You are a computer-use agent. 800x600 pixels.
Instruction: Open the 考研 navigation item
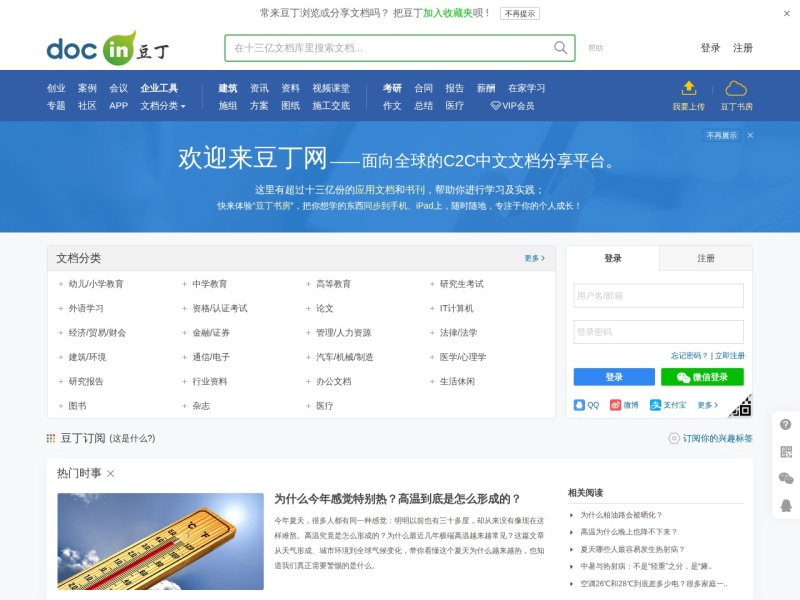pyautogui.click(x=392, y=88)
